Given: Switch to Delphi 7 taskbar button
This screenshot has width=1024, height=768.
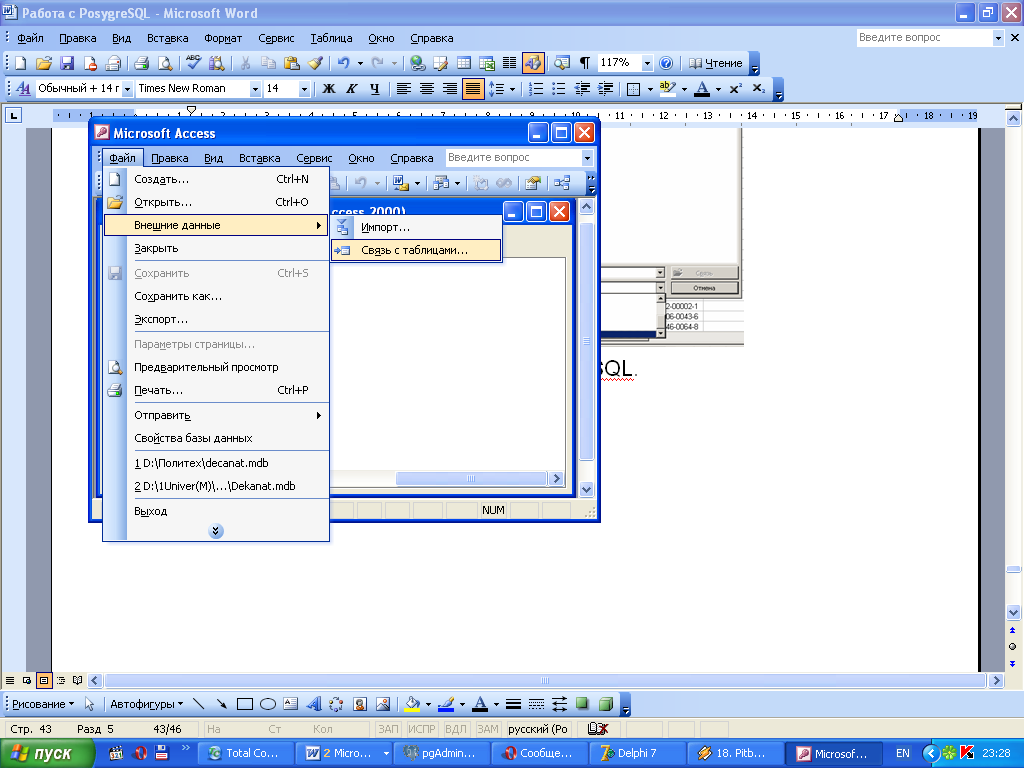Looking at the screenshot, I should 636,754.
